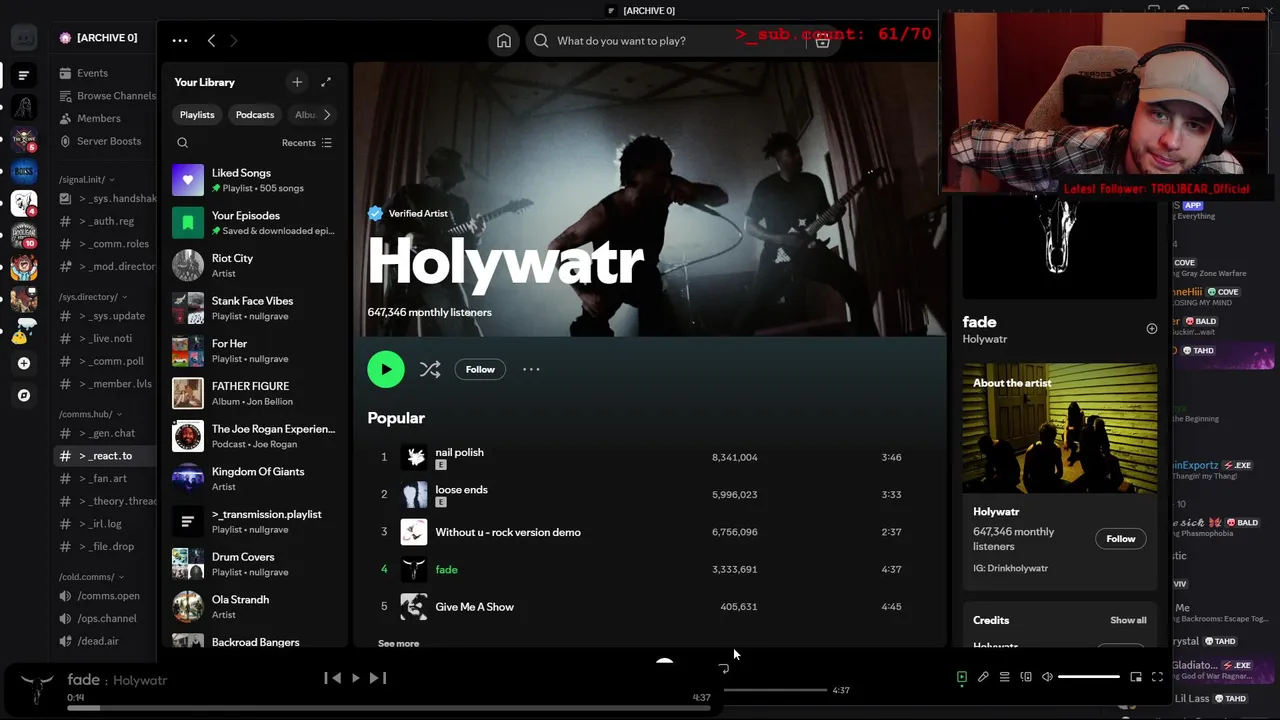Navigate forward with the right arrow

pyautogui.click(x=234, y=41)
